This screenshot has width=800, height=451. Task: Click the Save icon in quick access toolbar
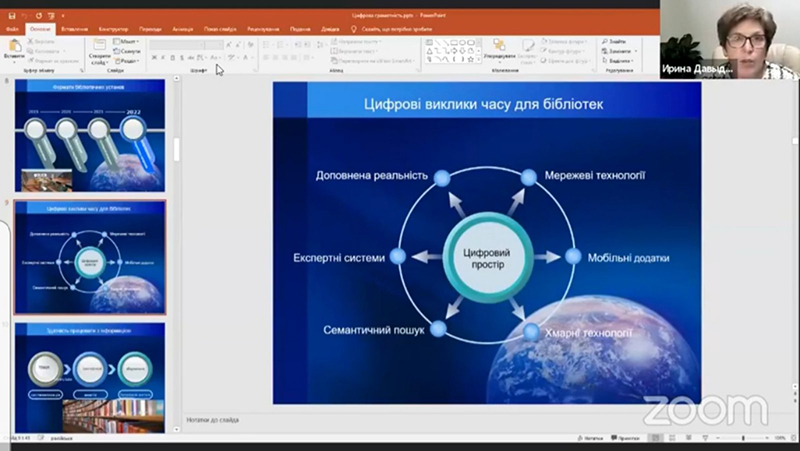(x=12, y=16)
